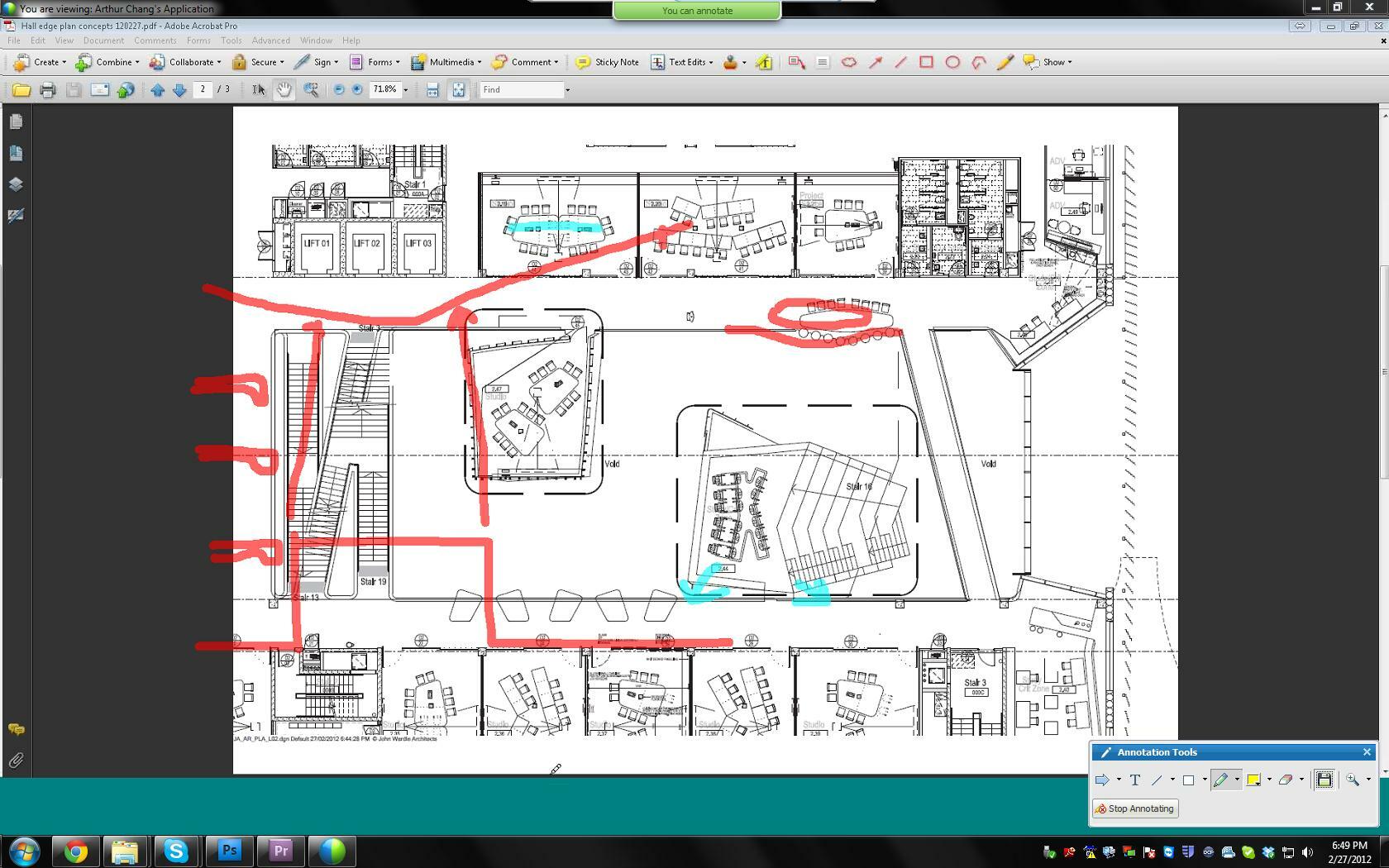The height and width of the screenshot is (868, 1389).
Task: Select the Marquee Zoom tool
Action: (x=311, y=89)
